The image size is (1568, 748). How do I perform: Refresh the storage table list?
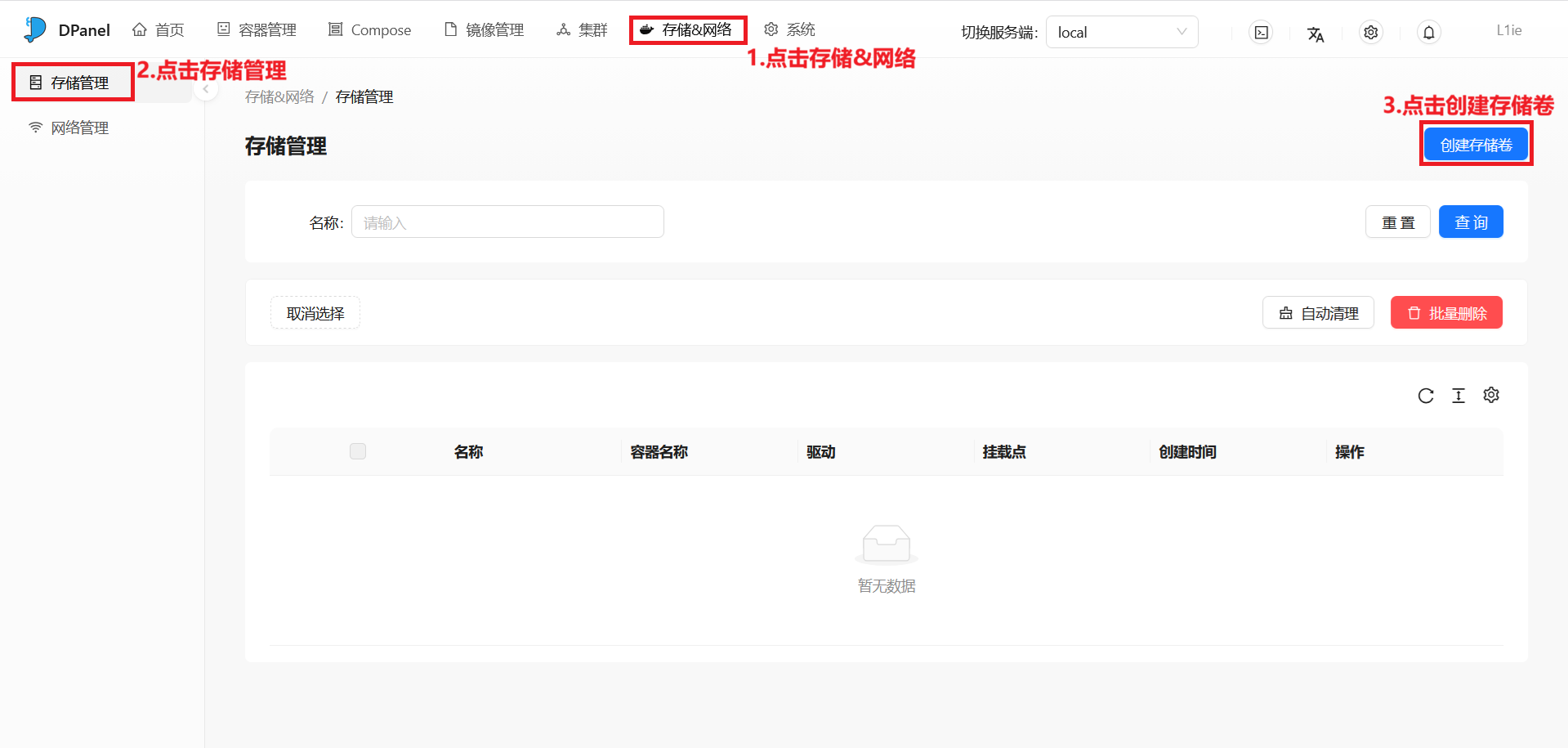(1426, 396)
